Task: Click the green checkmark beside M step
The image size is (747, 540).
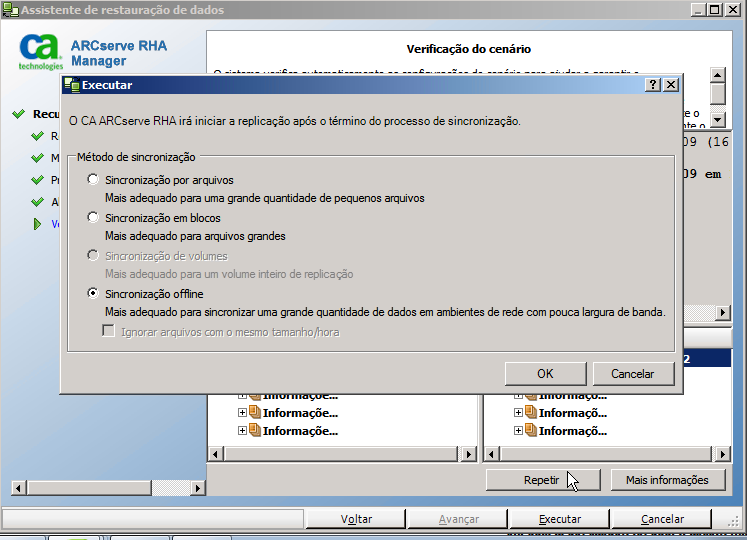Action: point(37,158)
